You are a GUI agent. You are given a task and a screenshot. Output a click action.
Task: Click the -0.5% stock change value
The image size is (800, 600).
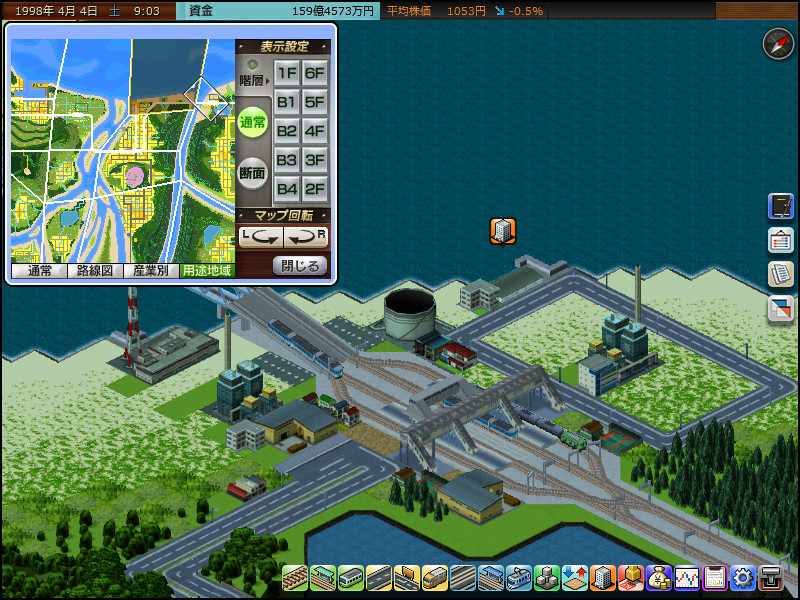[526, 11]
